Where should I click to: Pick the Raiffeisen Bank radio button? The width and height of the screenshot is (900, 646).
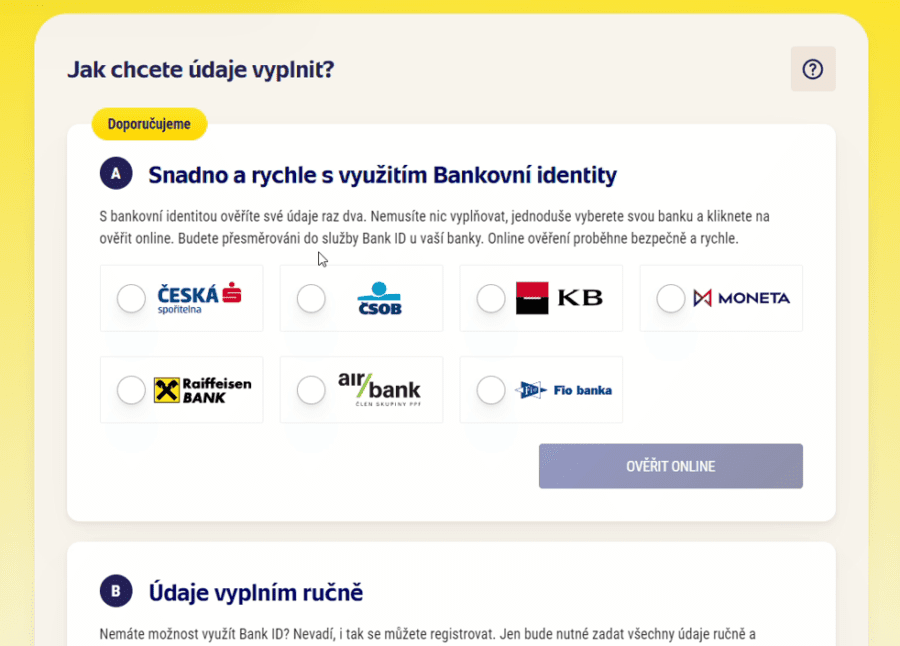[x=131, y=390]
